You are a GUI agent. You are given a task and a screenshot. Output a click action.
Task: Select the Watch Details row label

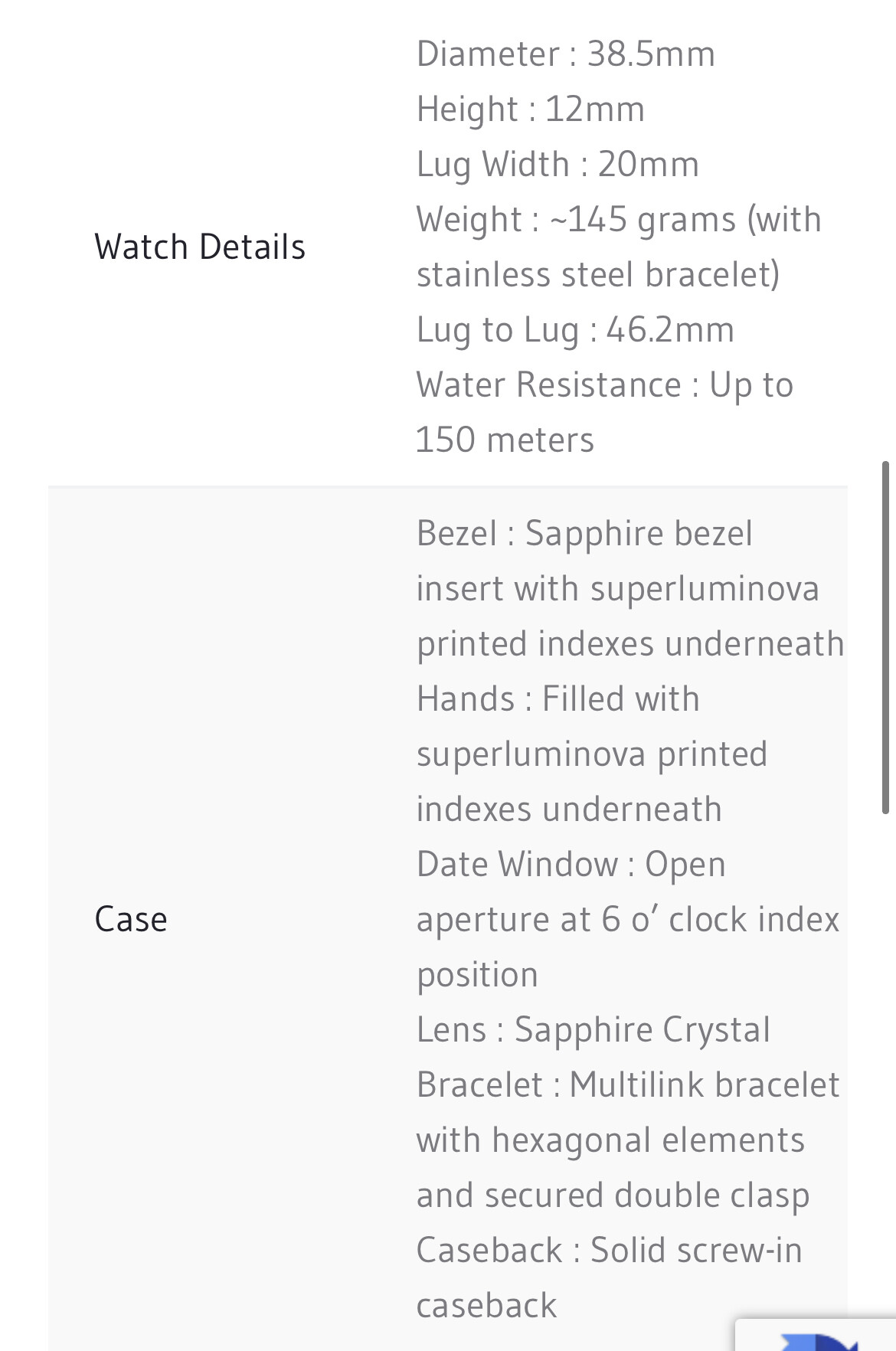click(200, 247)
